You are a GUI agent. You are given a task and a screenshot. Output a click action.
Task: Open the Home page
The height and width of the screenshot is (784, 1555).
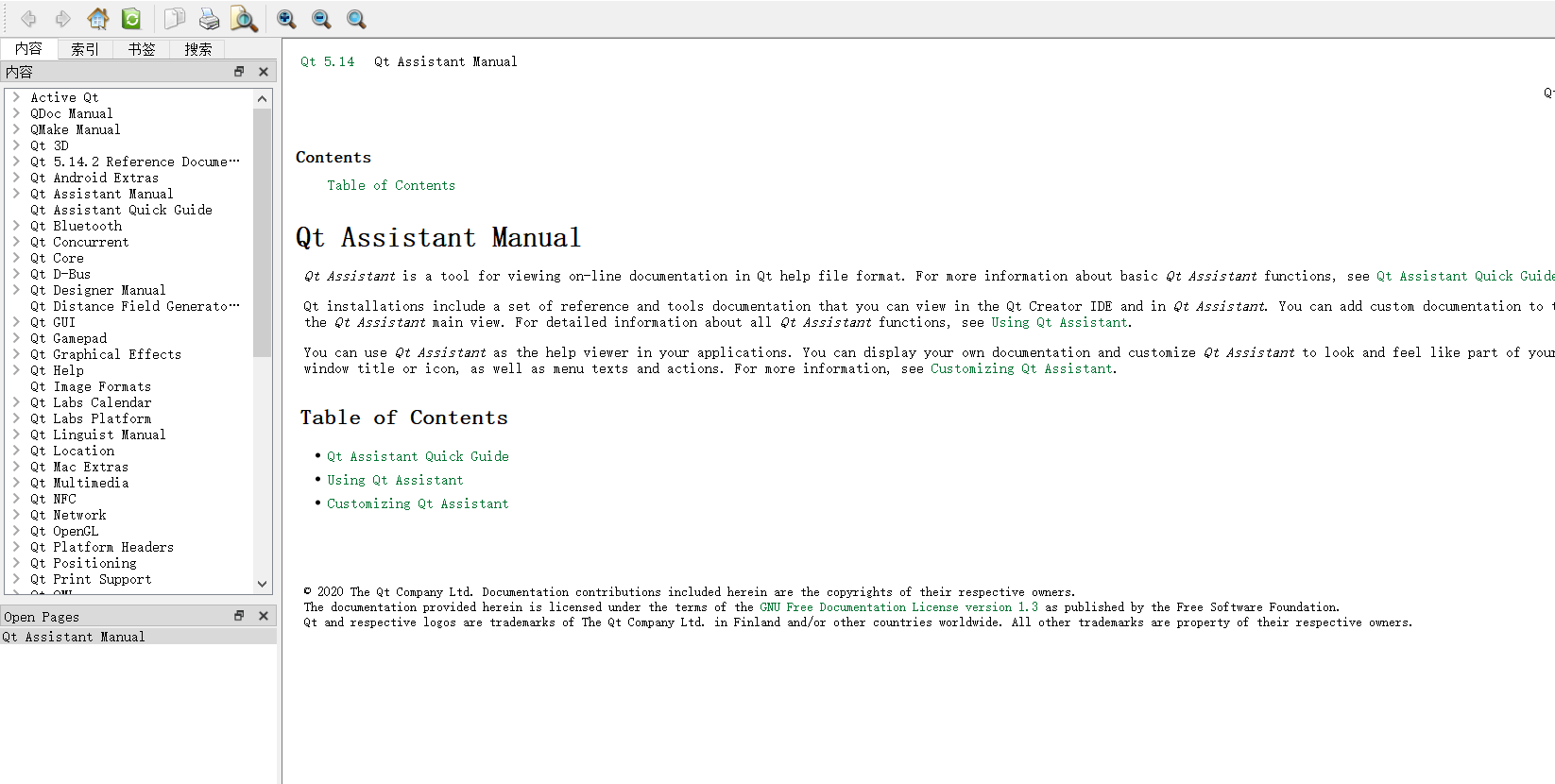97,19
